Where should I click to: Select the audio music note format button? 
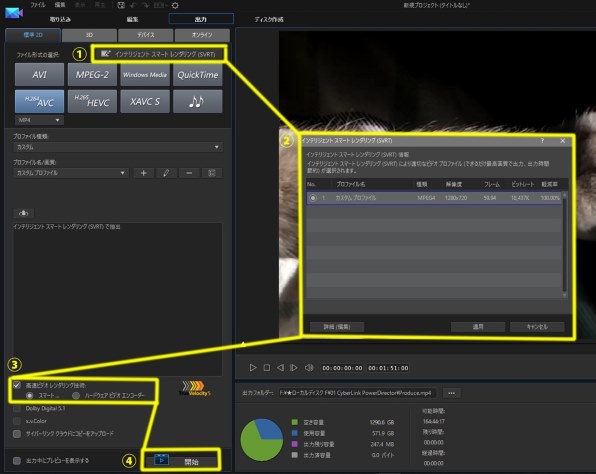tap(198, 101)
